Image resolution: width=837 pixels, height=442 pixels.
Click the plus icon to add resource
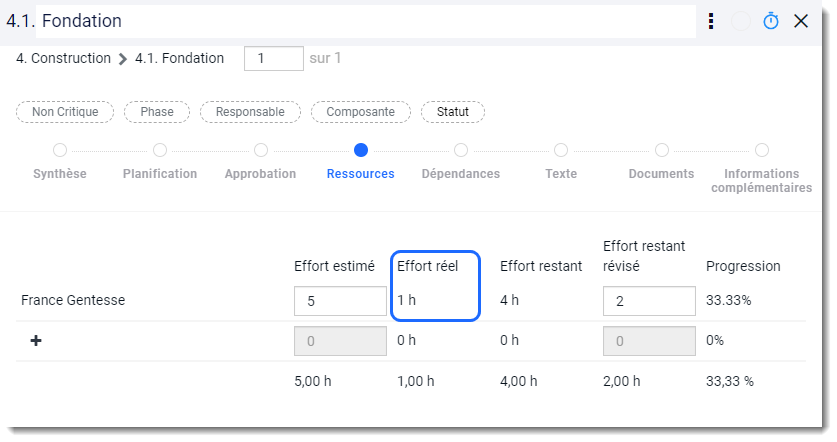pos(36,341)
